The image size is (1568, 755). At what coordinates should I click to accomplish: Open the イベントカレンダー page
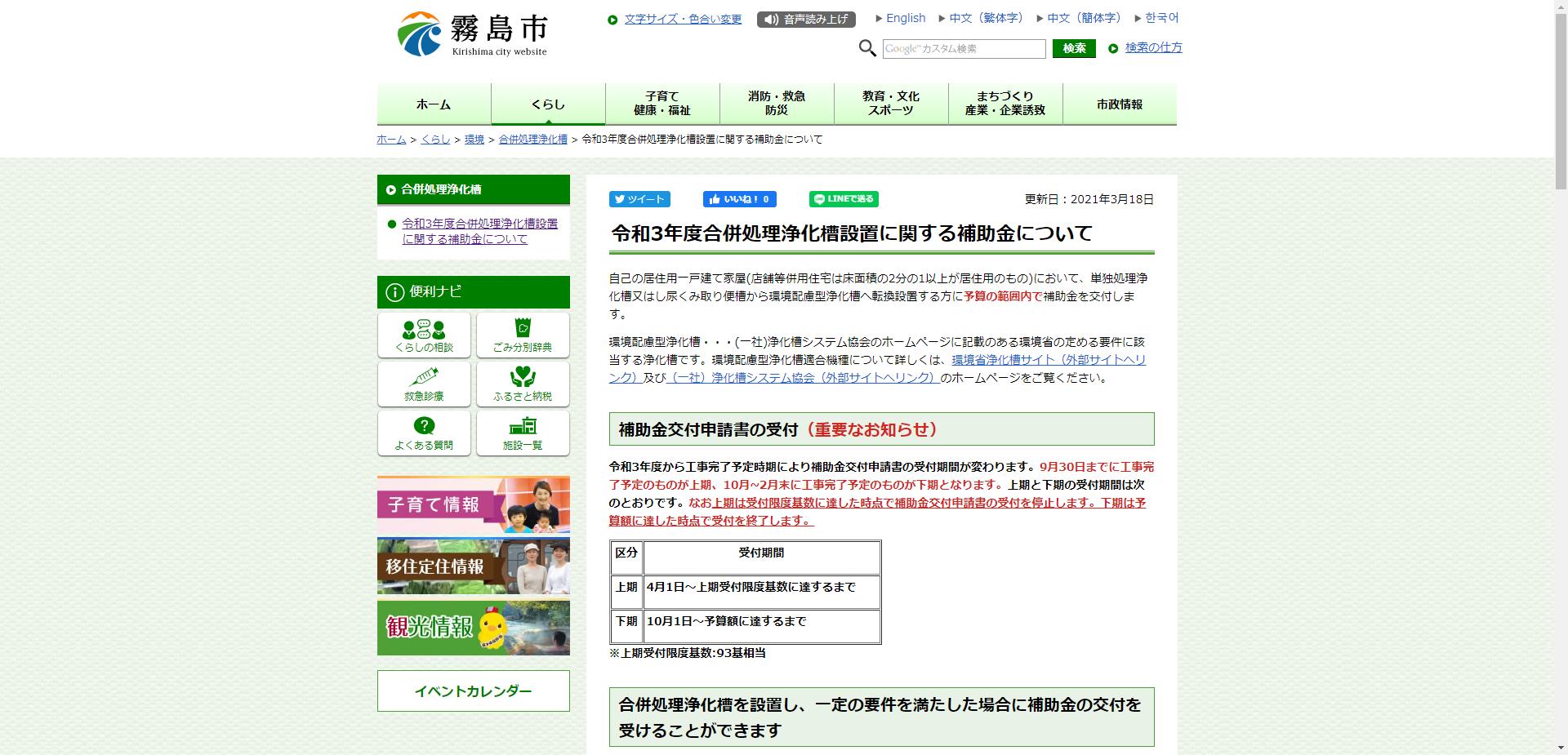point(473,690)
